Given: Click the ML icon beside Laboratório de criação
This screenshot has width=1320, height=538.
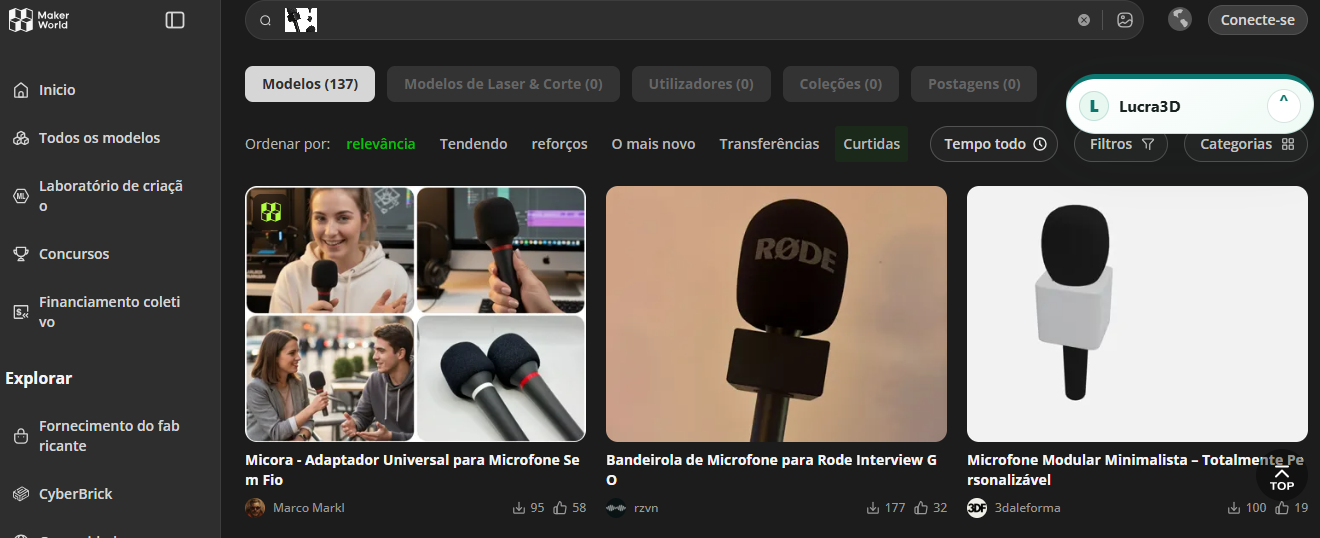Looking at the screenshot, I should 21,196.
